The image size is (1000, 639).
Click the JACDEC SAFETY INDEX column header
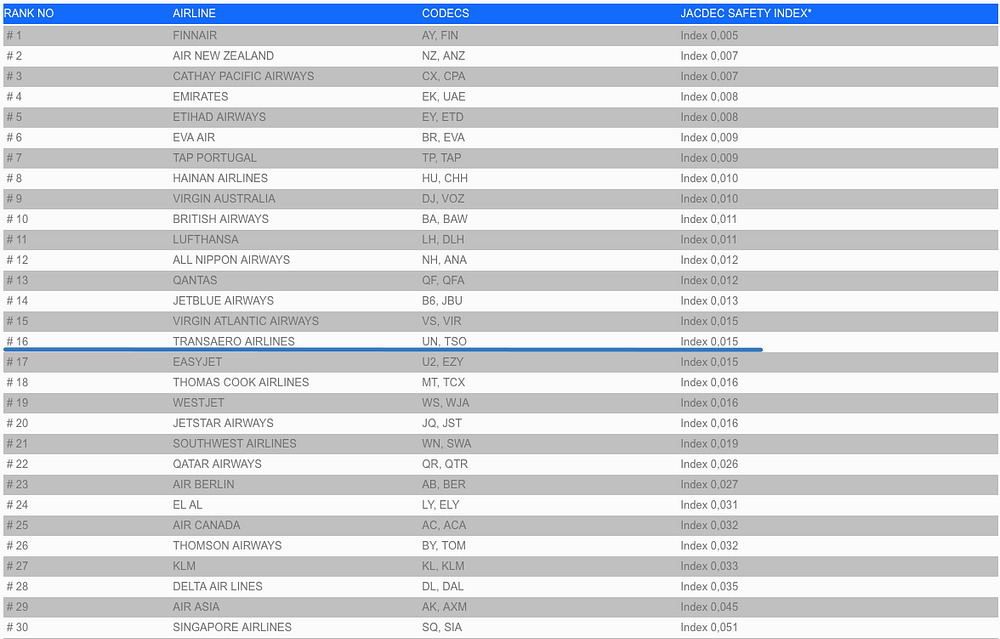[x=746, y=13]
